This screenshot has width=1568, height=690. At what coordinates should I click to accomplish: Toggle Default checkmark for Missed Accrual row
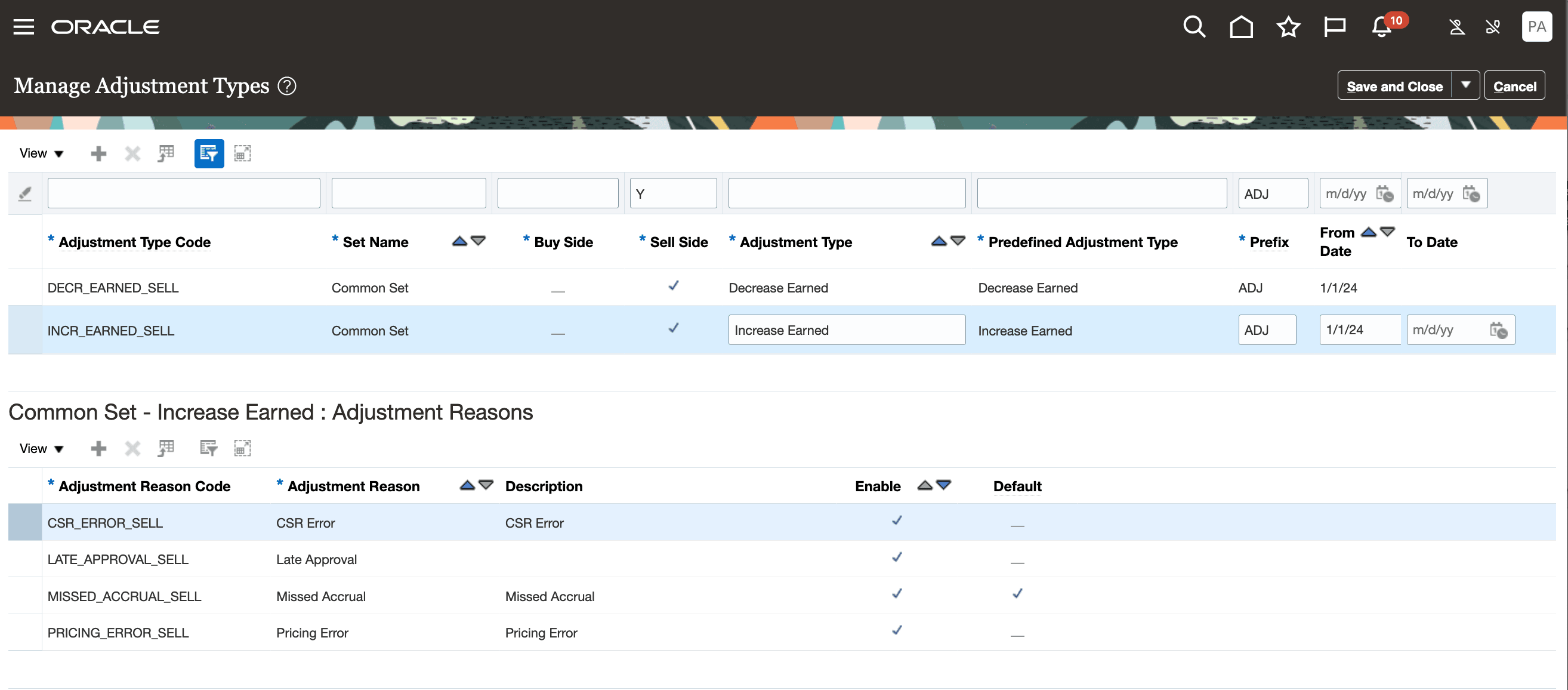coord(1017,594)
